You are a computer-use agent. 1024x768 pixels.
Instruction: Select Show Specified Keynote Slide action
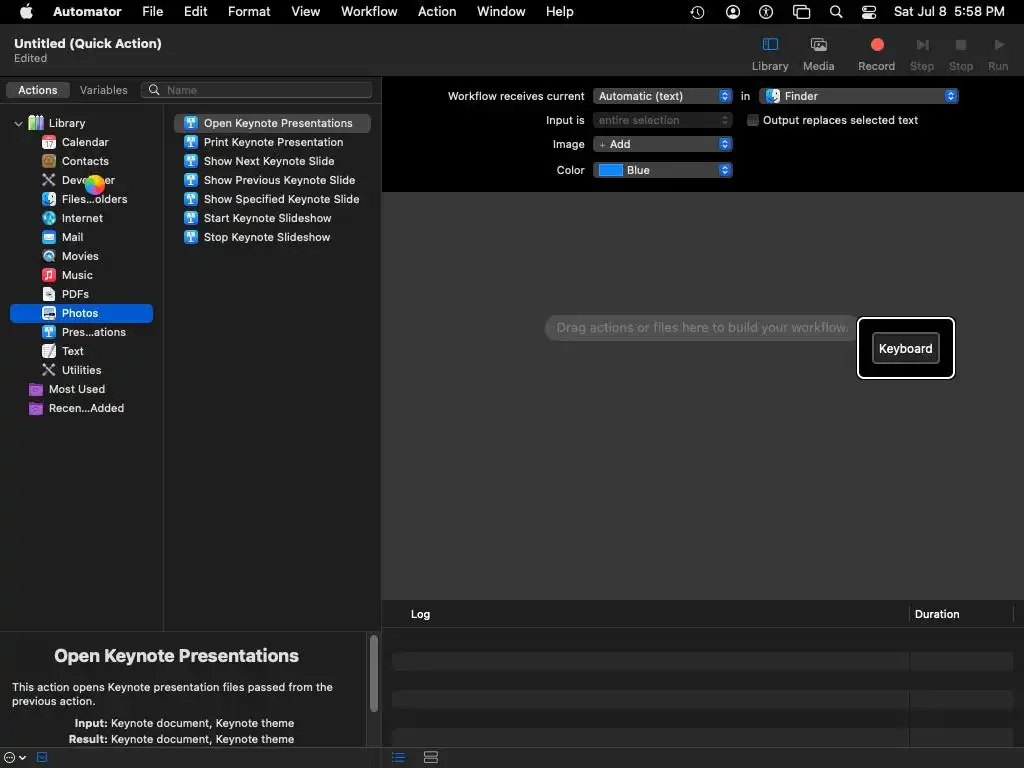point(272,199)
